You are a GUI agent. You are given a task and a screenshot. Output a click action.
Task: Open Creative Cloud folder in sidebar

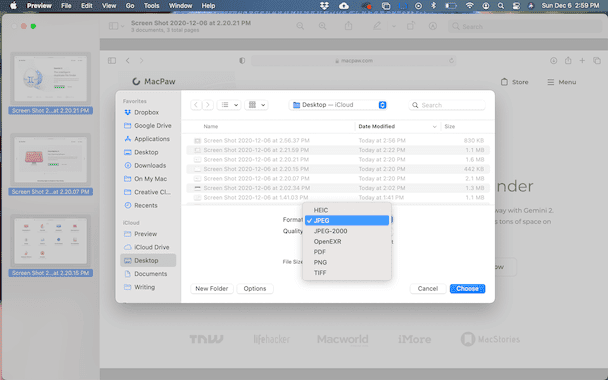148,192
